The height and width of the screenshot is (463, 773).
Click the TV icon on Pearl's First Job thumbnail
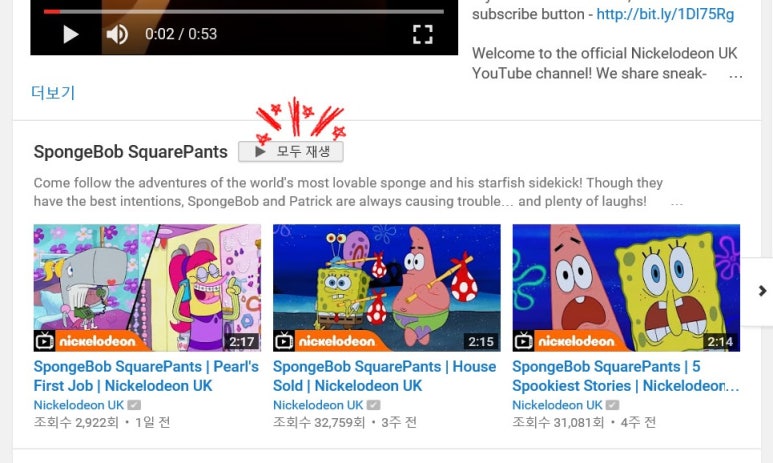(x=44, y=340)
